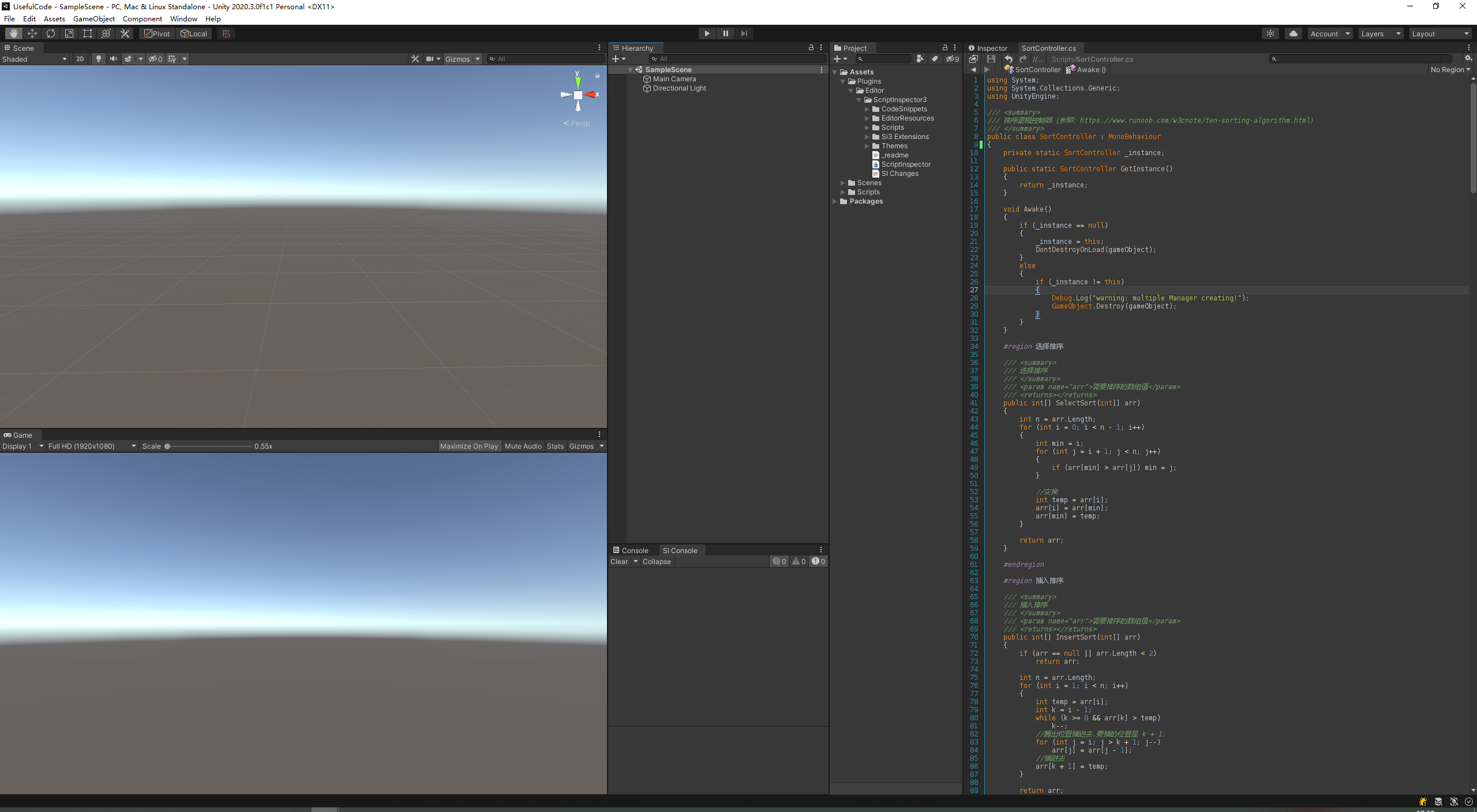
Task: Click search by type icon in Project
Action: (x=920, y=59)
